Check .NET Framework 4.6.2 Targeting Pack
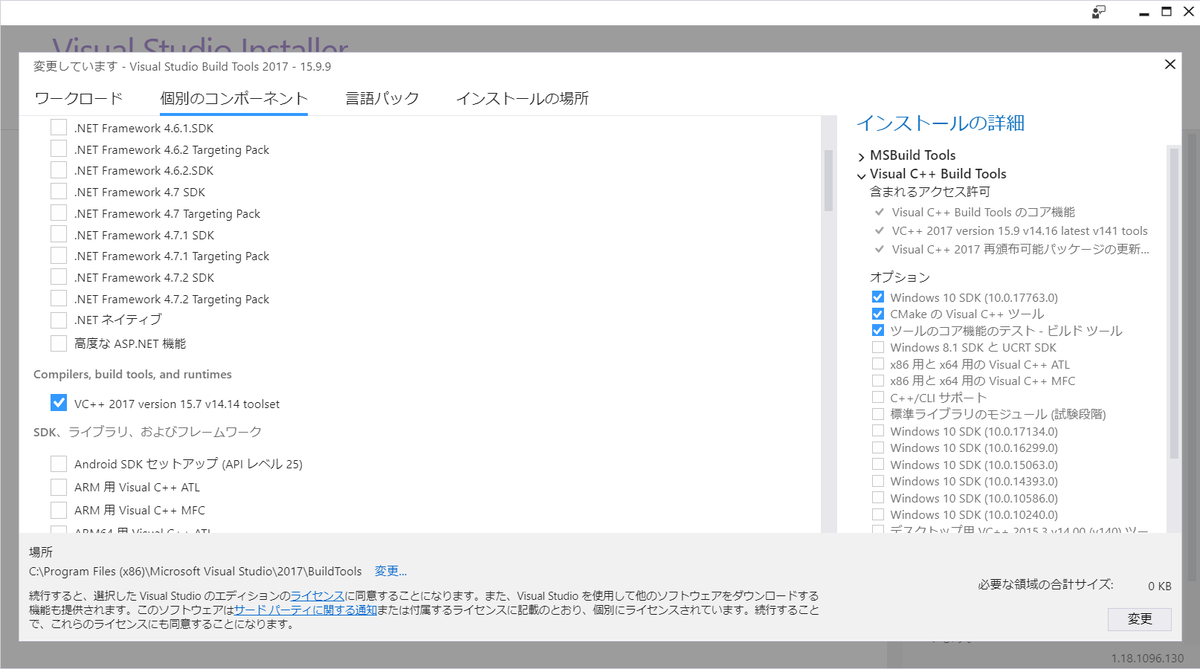This screenshot has height=669, width=1200. point(58,148)
